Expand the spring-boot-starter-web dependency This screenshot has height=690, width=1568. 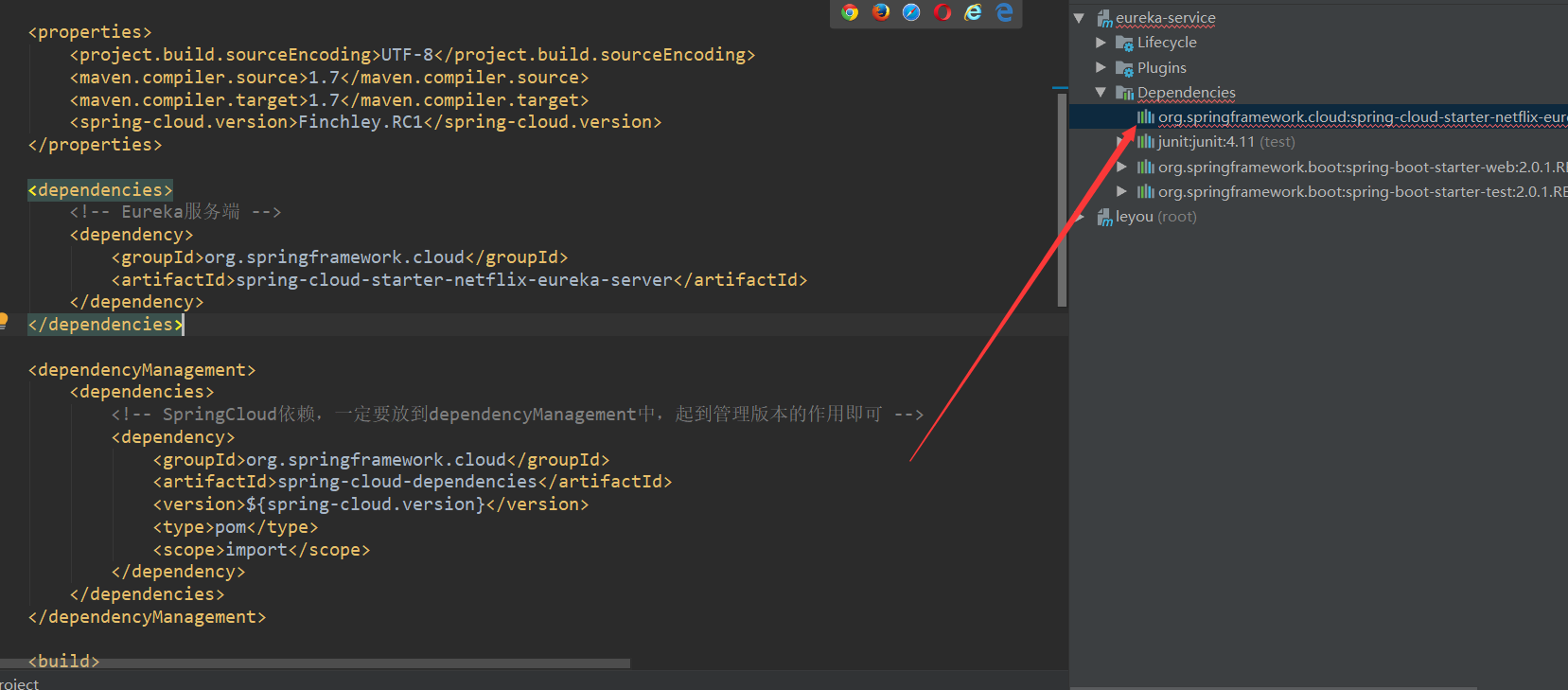pos(1121,167)
